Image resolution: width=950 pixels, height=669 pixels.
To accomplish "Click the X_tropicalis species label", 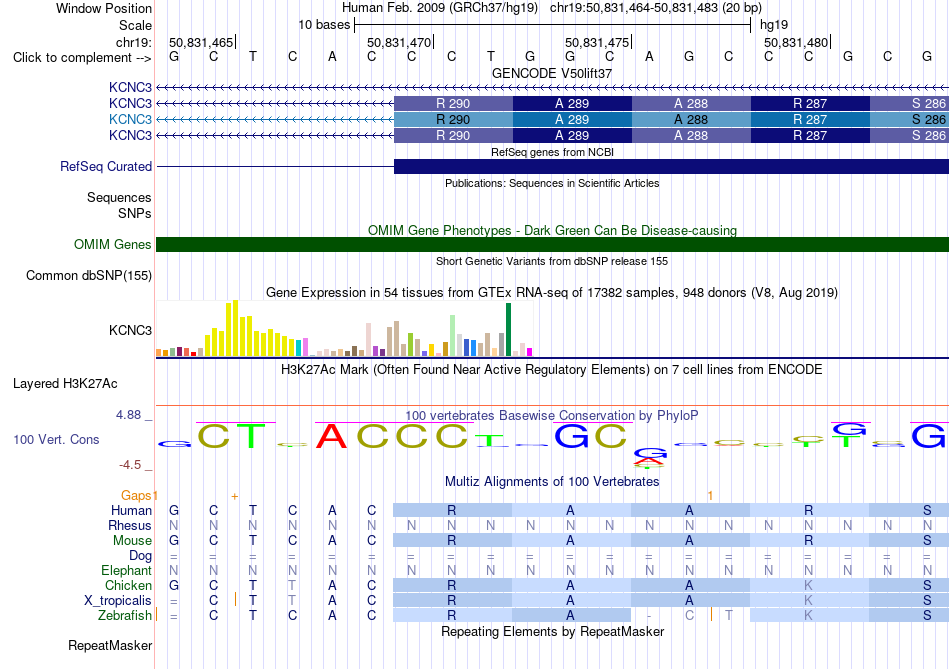I will click(x=118, y=601).
